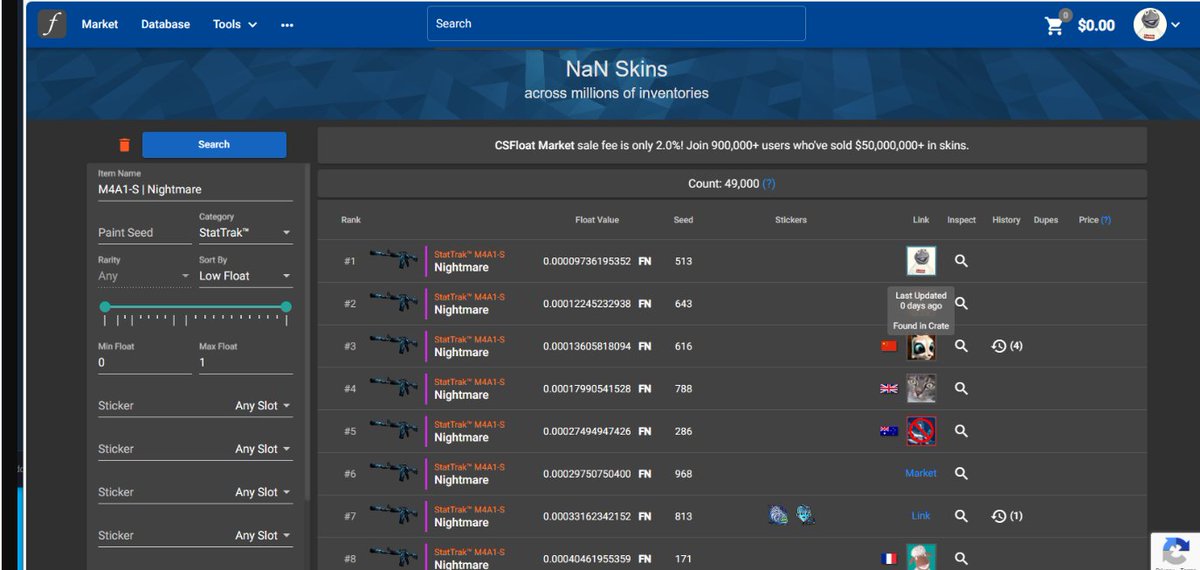Open owner avatar for rank #1 skin

coord(921,261)
